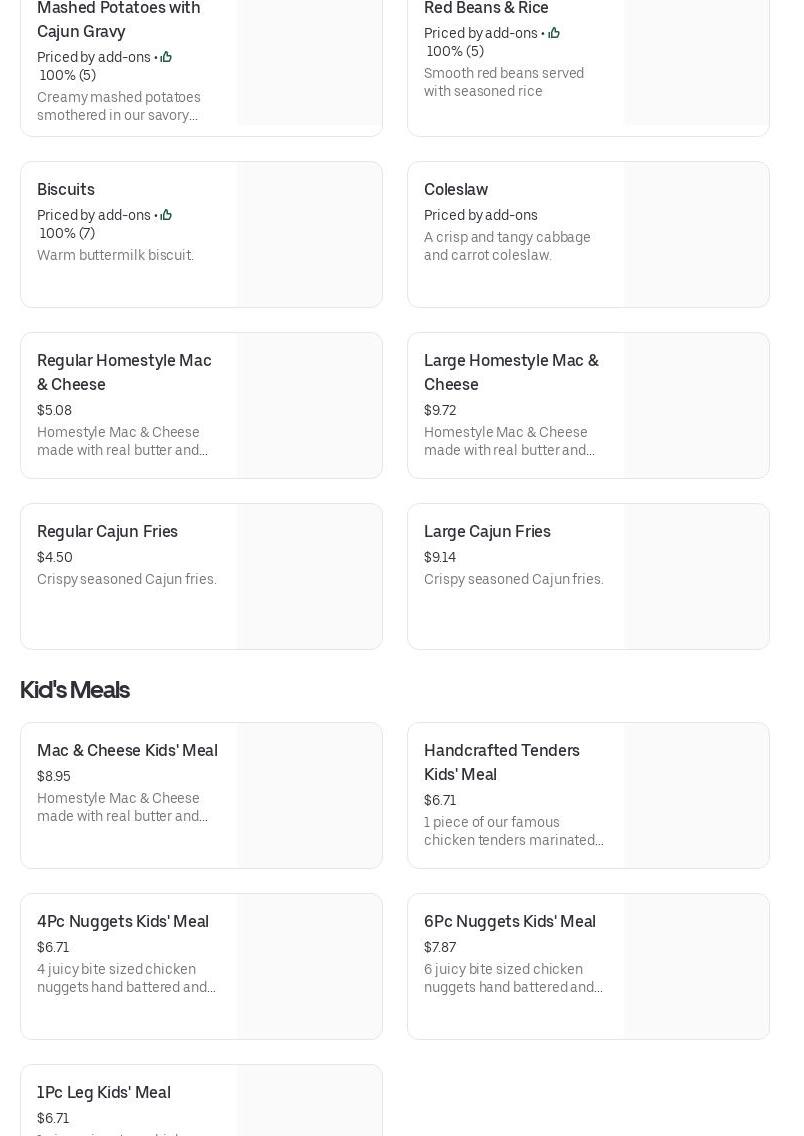Click the Biscuits item image placeholder
This screenshot has height=1136, width=804.
309,235
